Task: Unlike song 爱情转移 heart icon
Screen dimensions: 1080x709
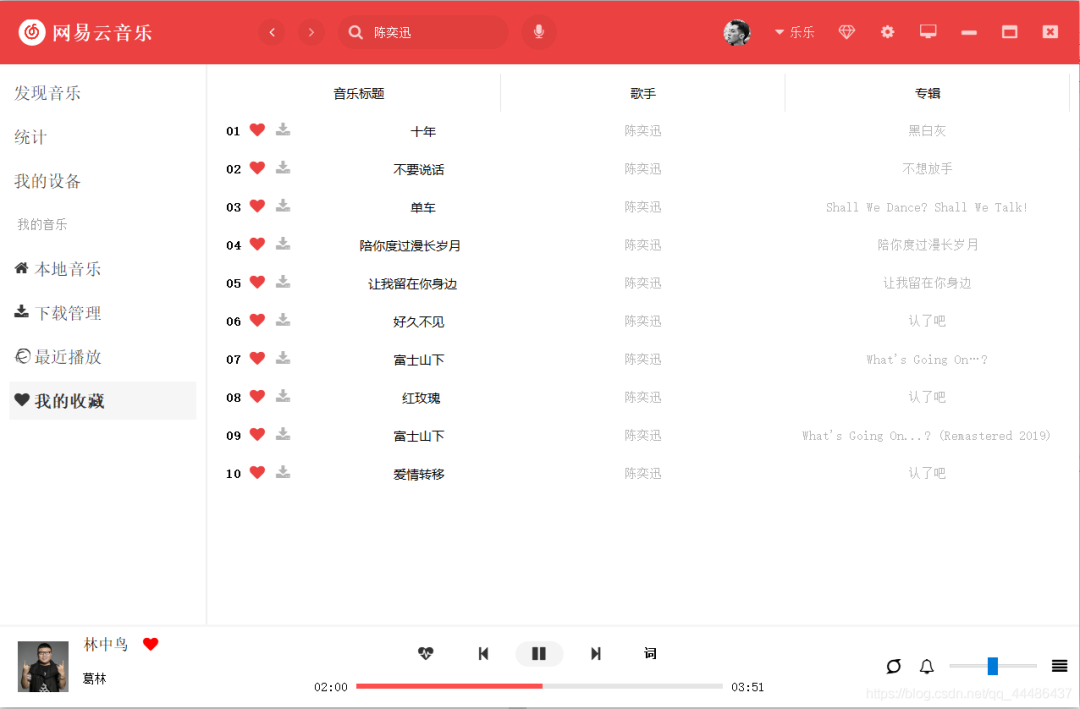Action: (257, 472)
